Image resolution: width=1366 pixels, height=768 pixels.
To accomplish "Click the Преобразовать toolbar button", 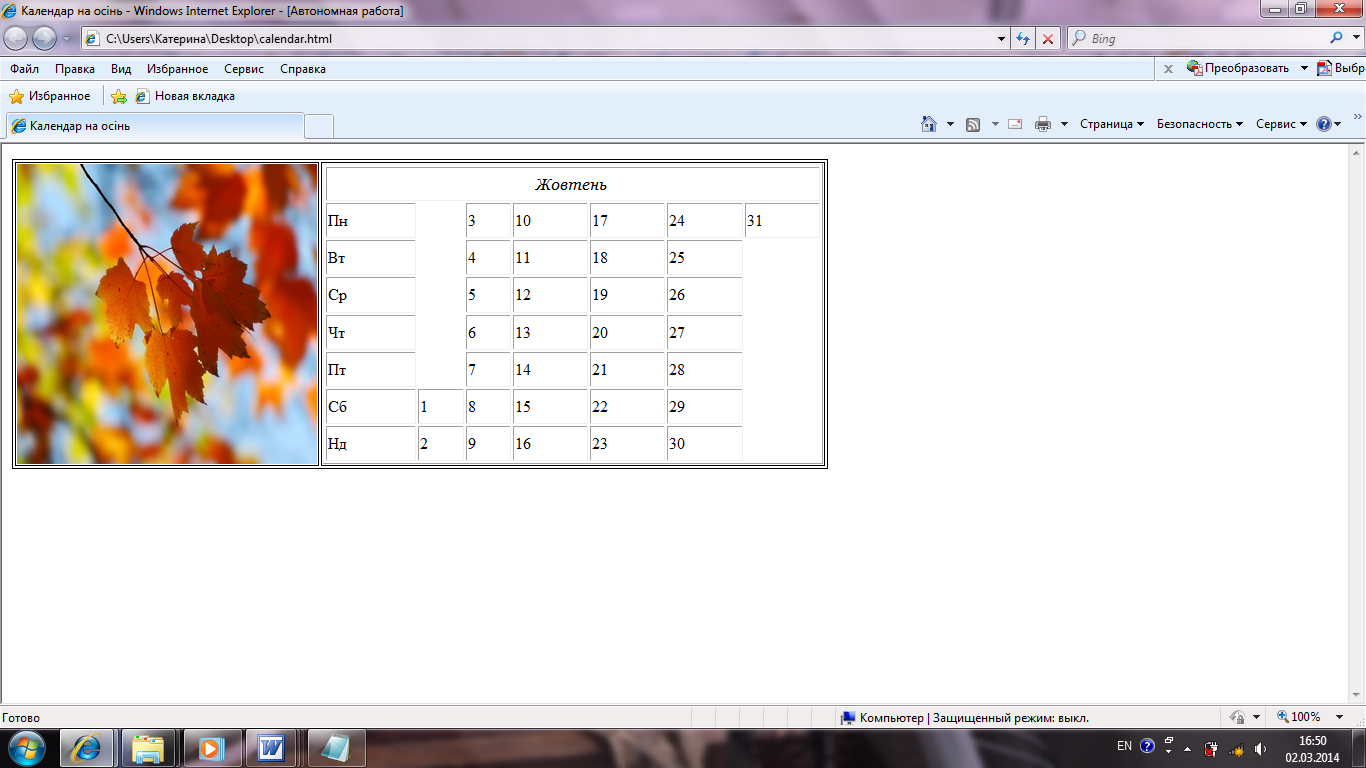I will tap(1238, 68).
